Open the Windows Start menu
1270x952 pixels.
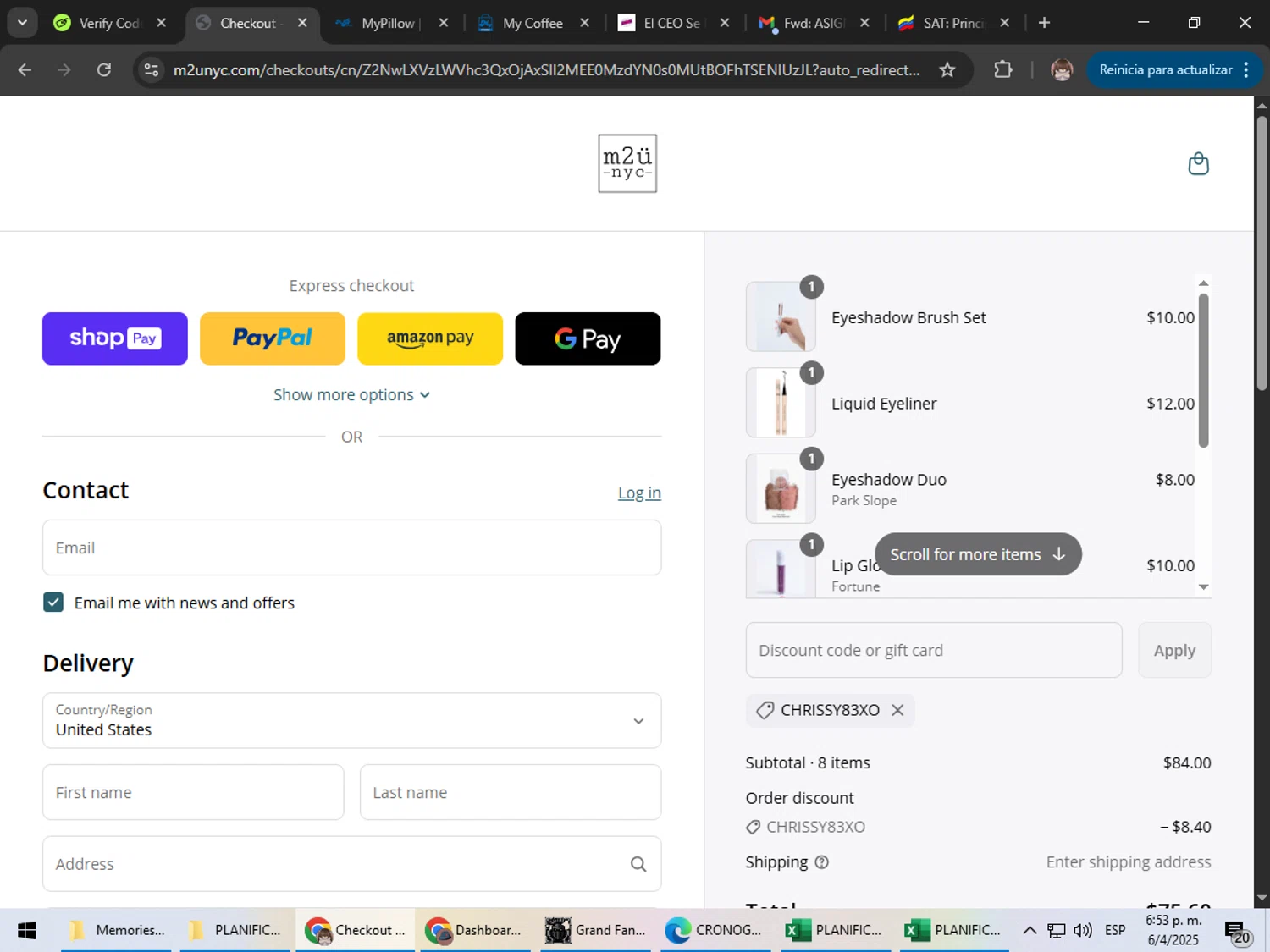pos(27,930)
